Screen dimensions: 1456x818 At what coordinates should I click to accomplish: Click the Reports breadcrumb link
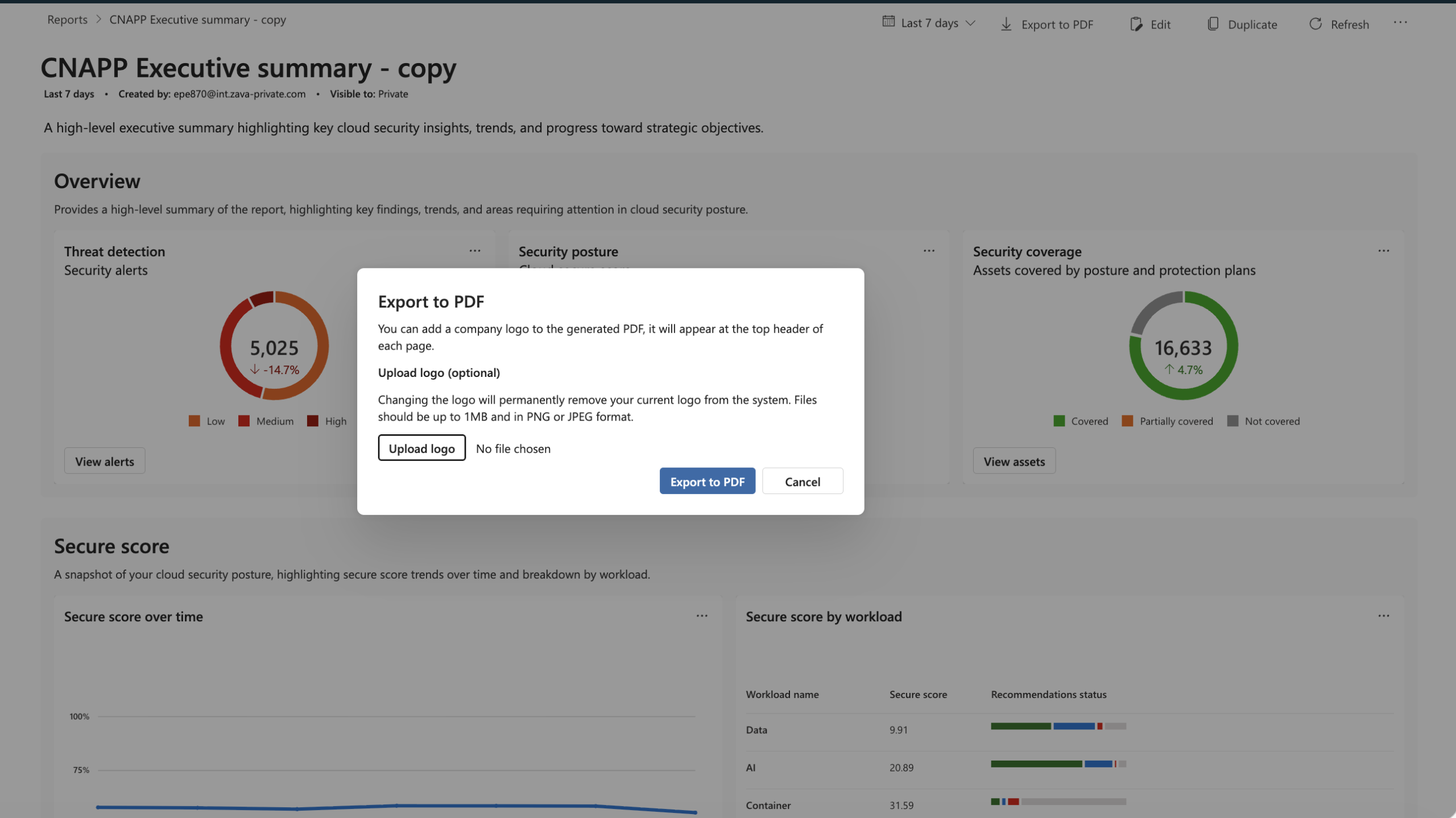click(67, 19)
